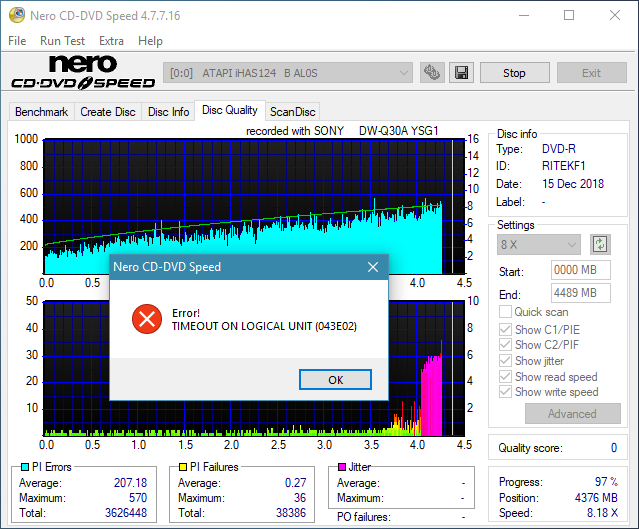Click the Speed value 8.18 X

[602, 513]
